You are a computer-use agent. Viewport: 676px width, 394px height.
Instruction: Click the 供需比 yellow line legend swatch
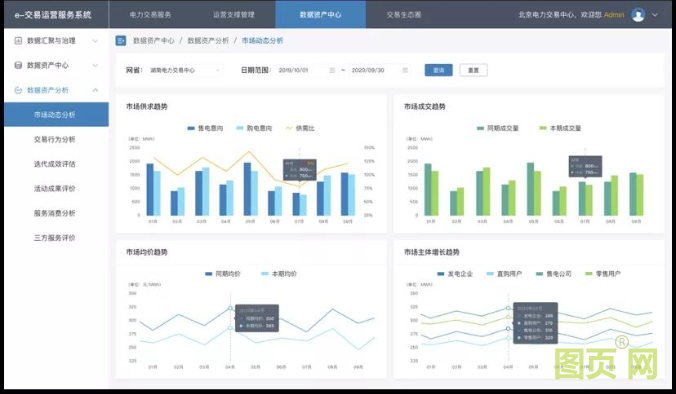(289, 128)
